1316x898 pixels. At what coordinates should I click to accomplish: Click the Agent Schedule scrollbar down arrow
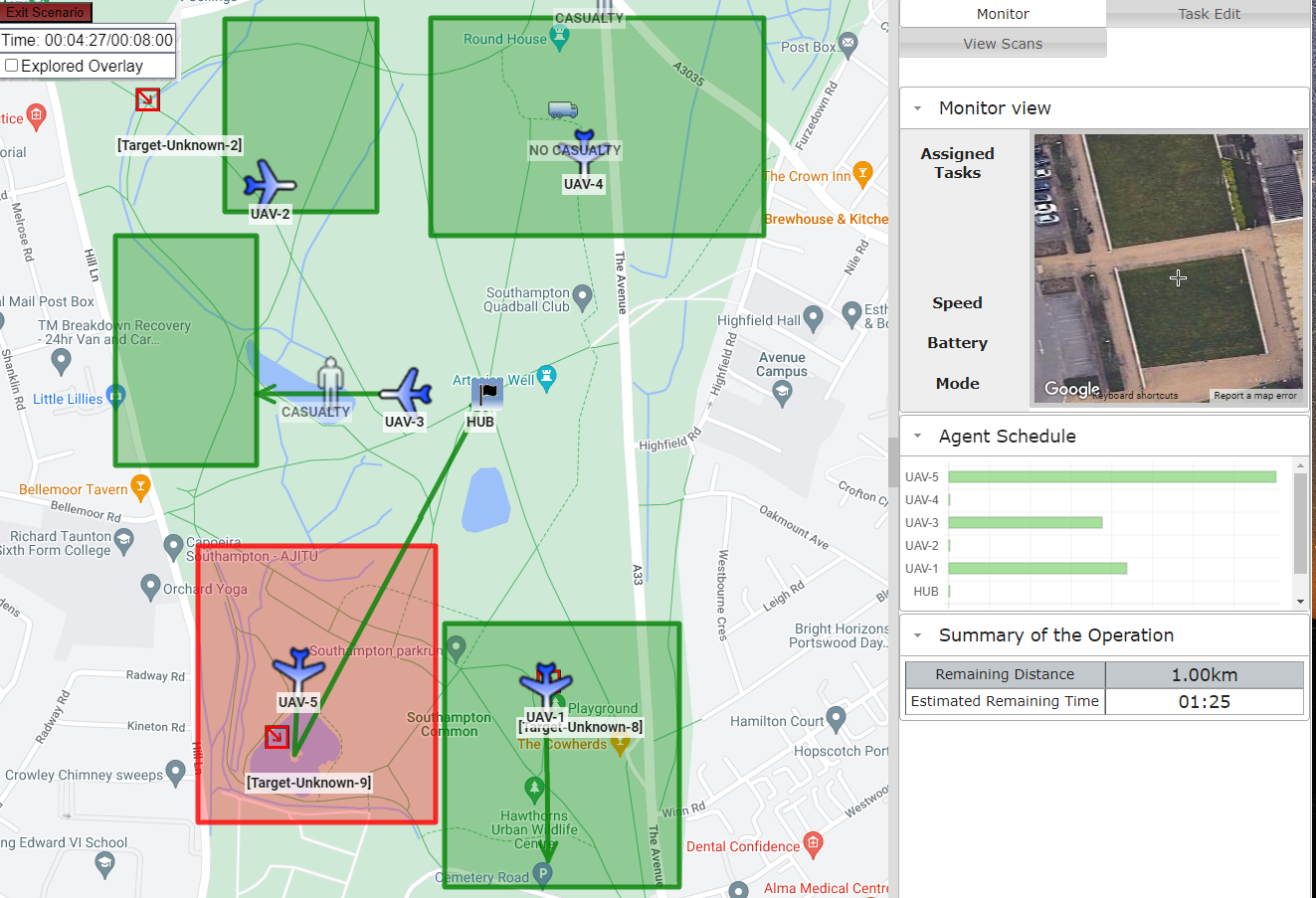tap(1300, 602)
